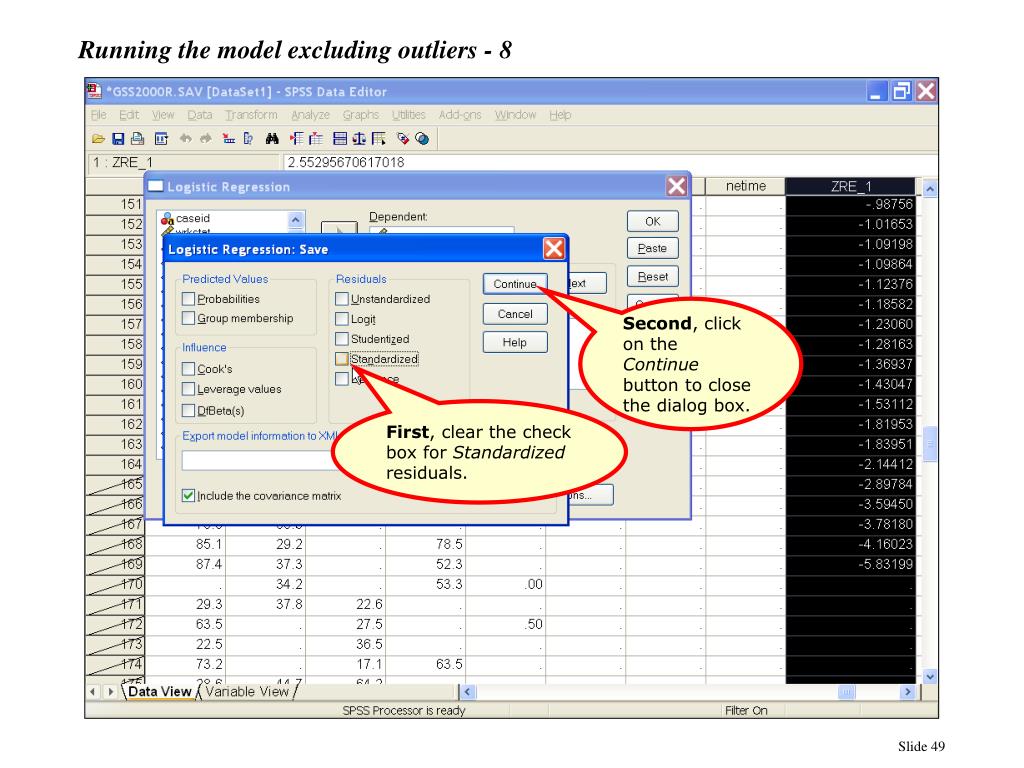The height and width of the screenshot is (768, 1024).
Task: Check the Cook's influence checkbox
Action: click(x=188, y=369)
